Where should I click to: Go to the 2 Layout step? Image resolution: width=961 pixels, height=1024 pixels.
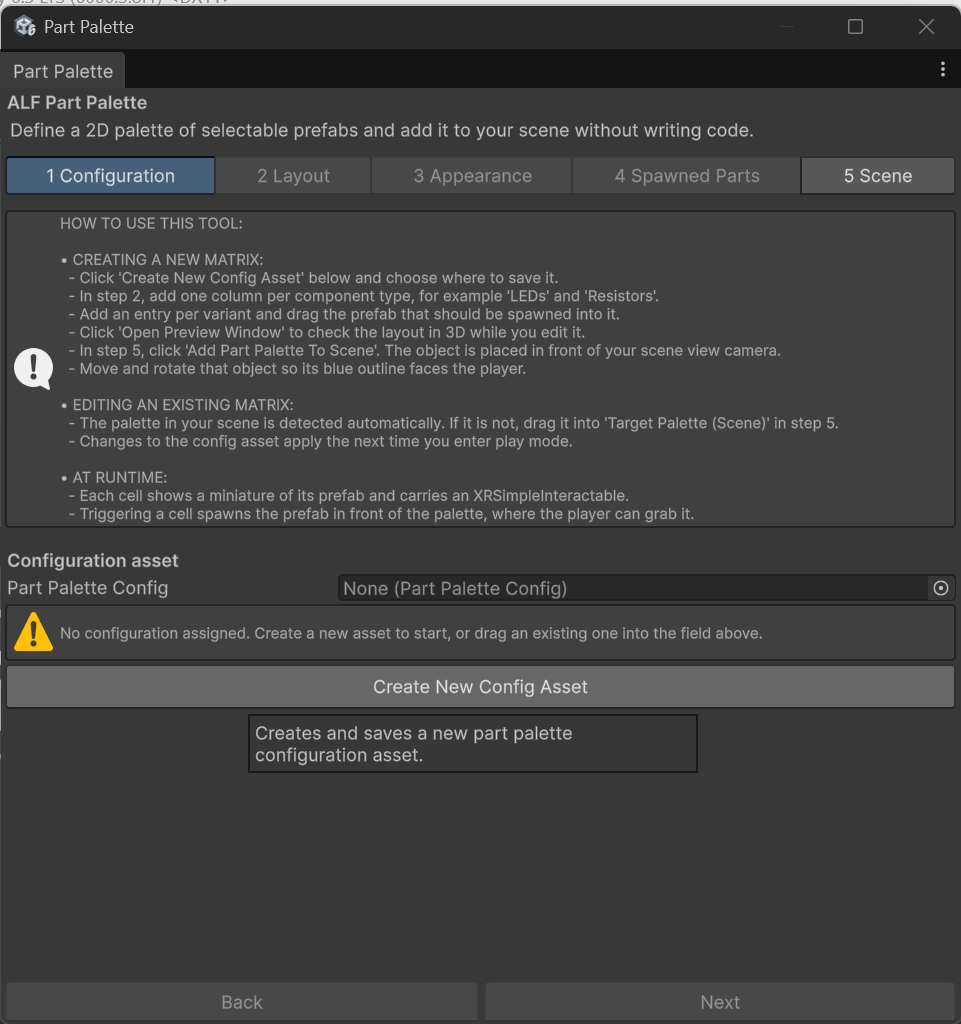click(x=293, y=176)
